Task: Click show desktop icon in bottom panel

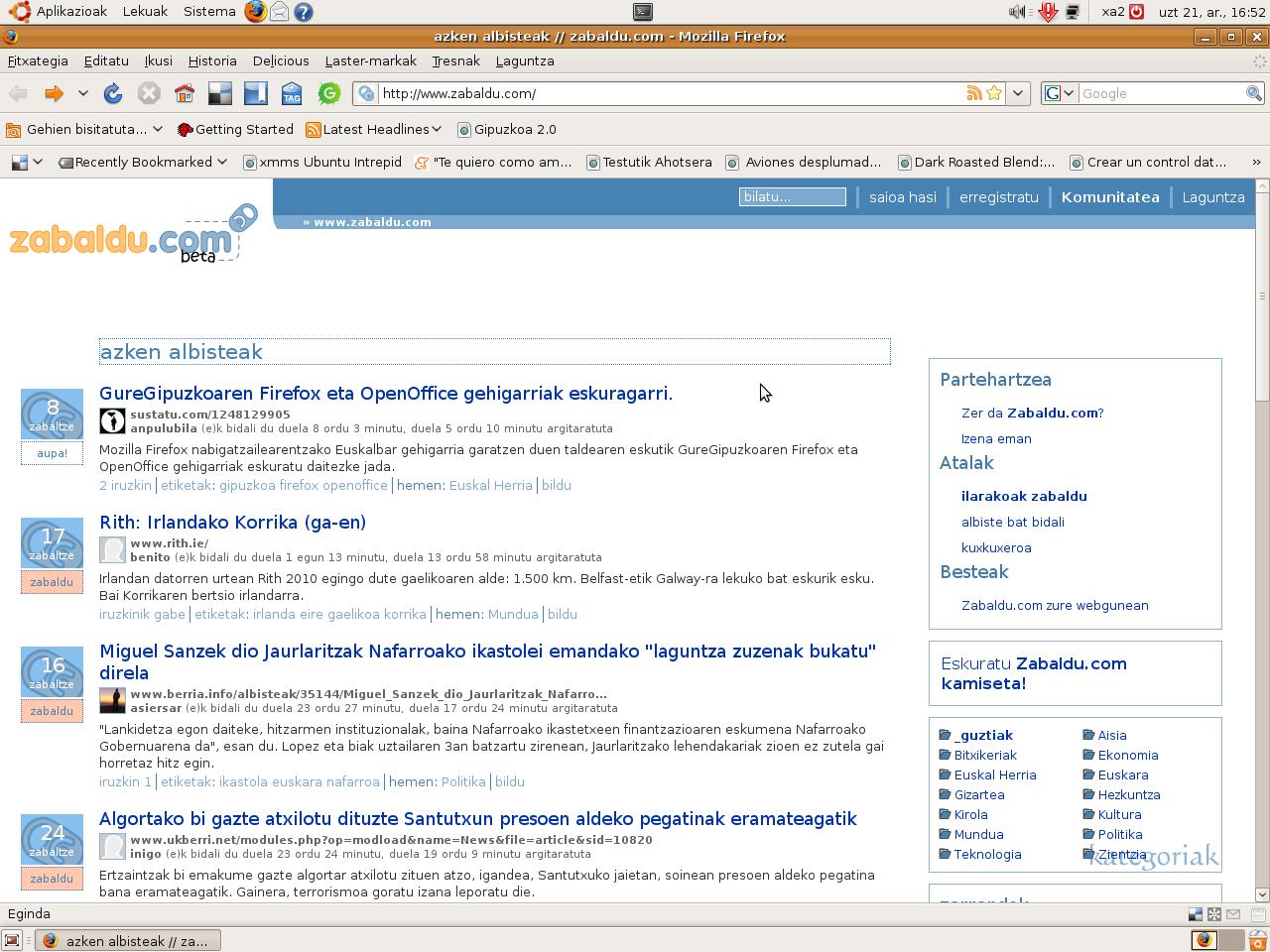Action: [12, 940]
